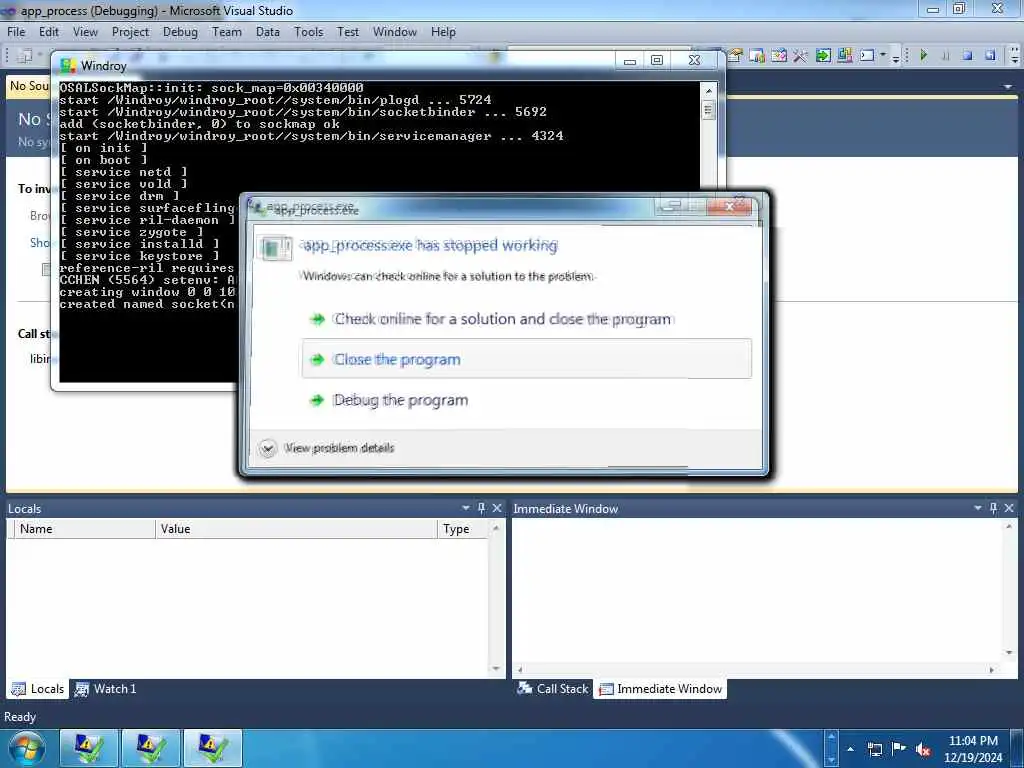The height and width of the screenshot is (768, 1024).
Task: Click Immediate Window horizontal scroll right arrow
Action: pyautogui.click(x=991, y=669)
